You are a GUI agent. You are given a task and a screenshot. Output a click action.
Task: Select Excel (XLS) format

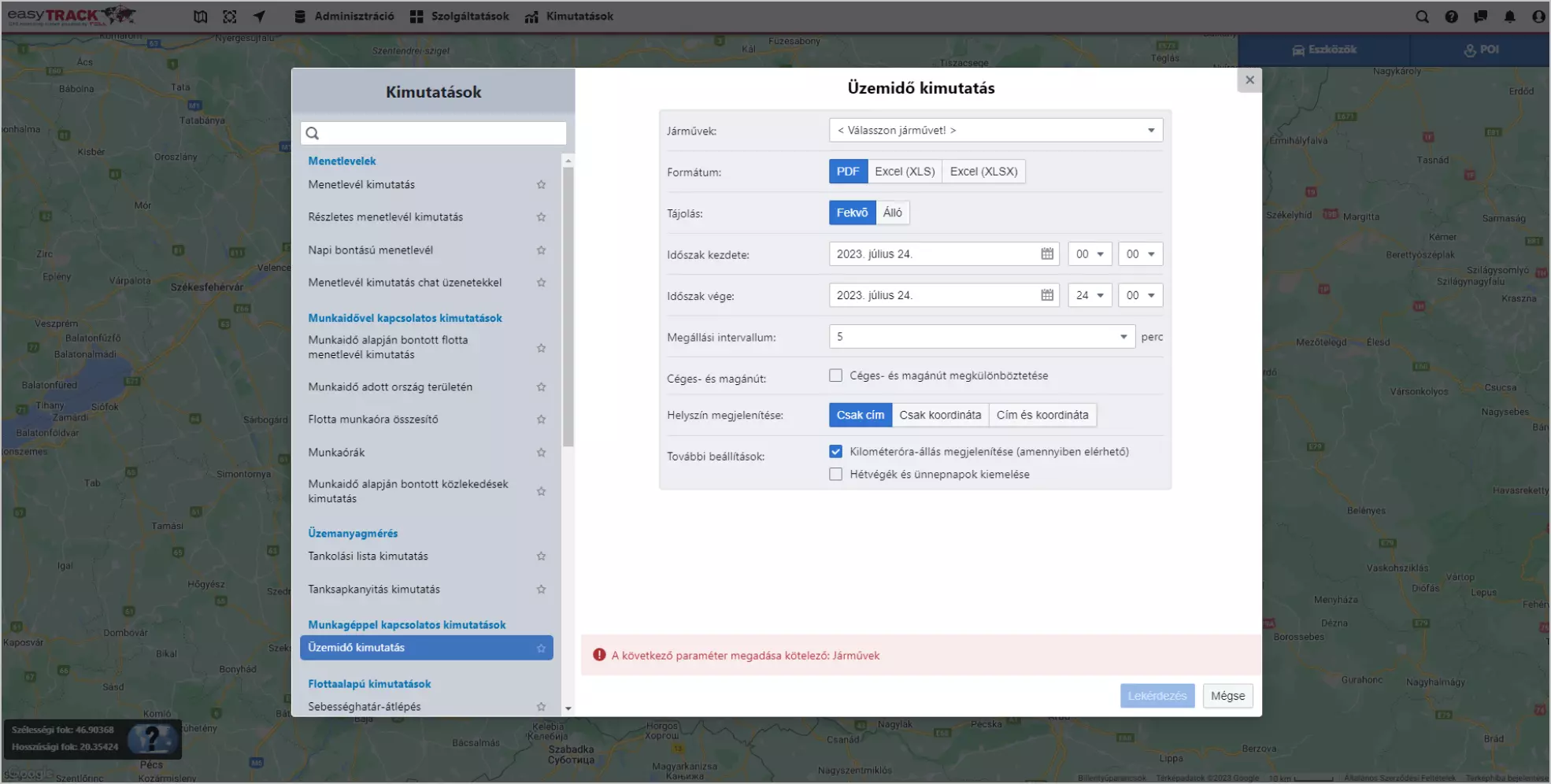[905, 171]
